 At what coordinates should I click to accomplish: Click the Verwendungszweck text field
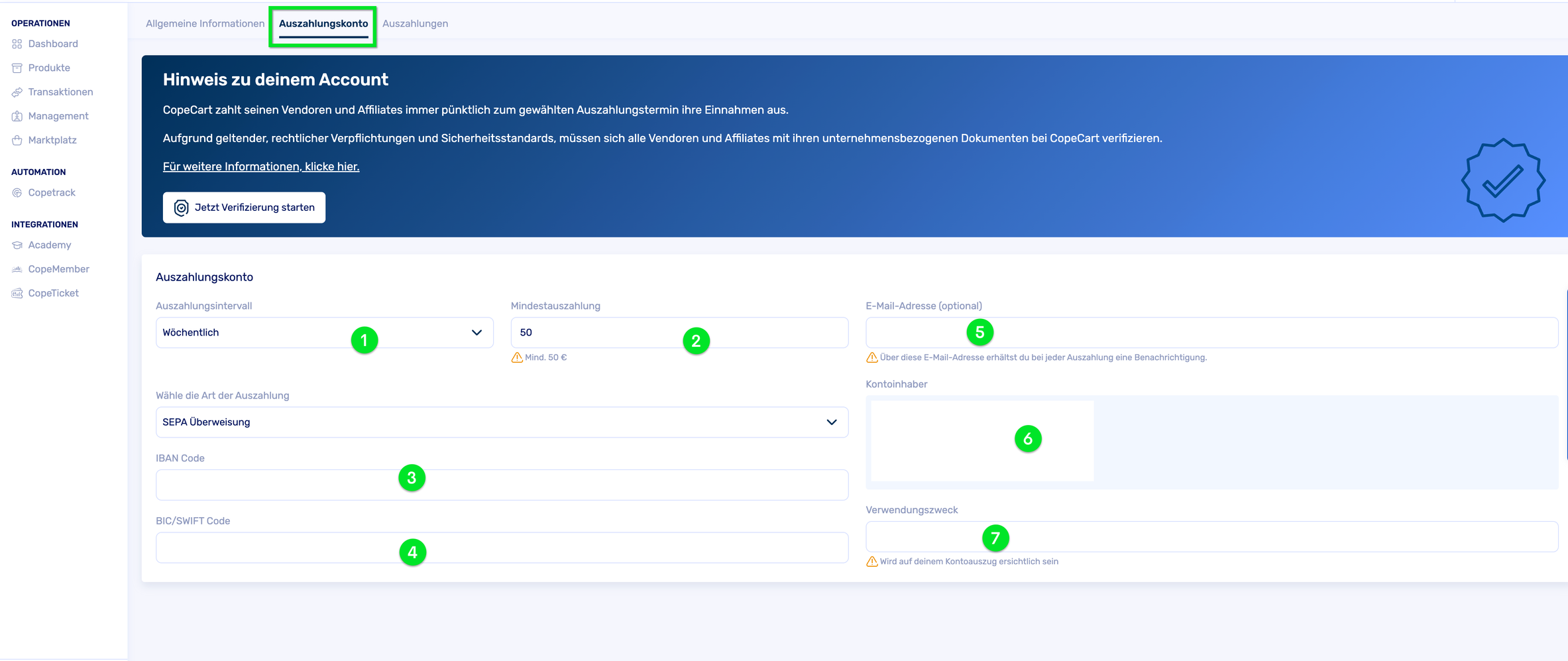1211,536
